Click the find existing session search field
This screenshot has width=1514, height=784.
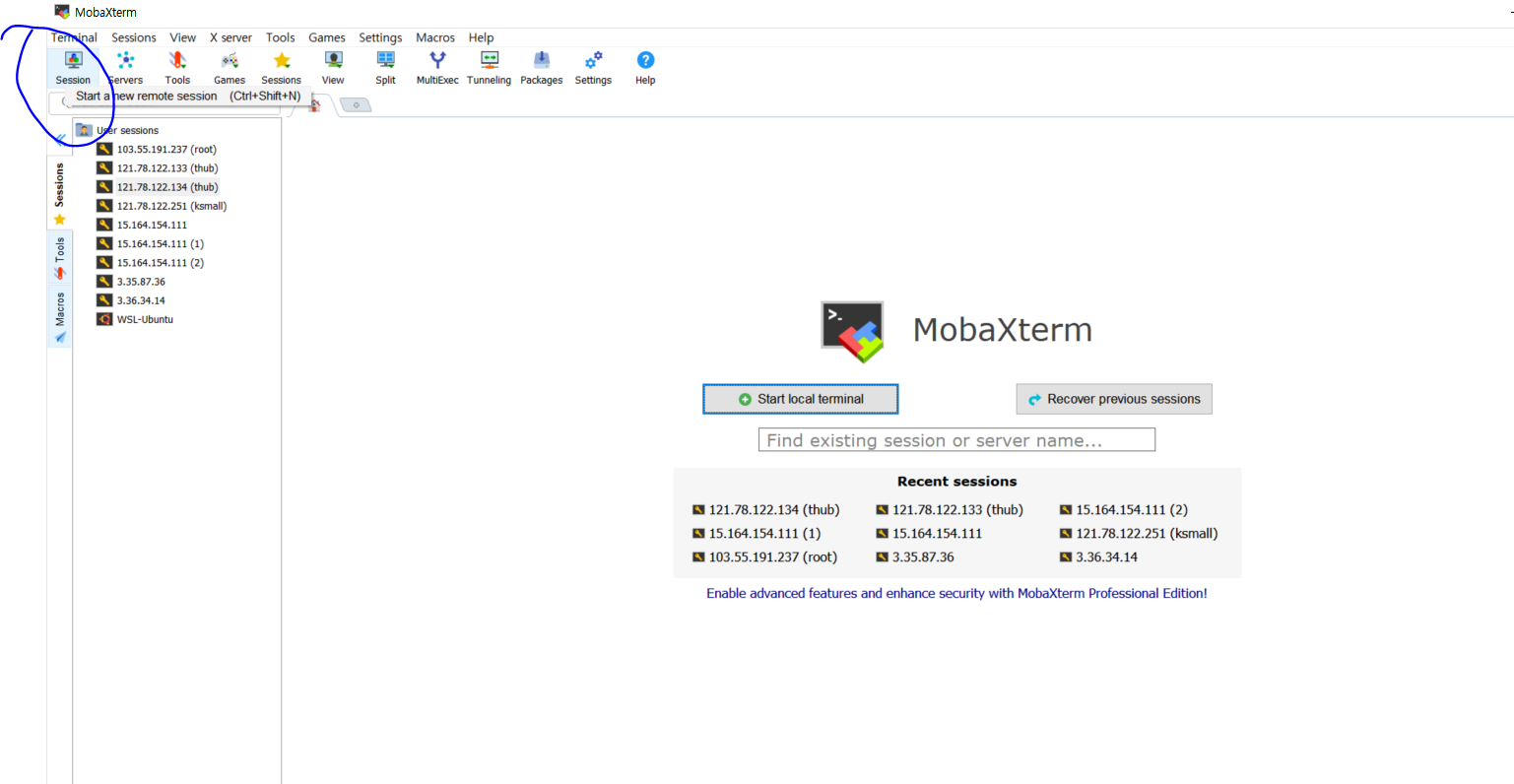955,439
